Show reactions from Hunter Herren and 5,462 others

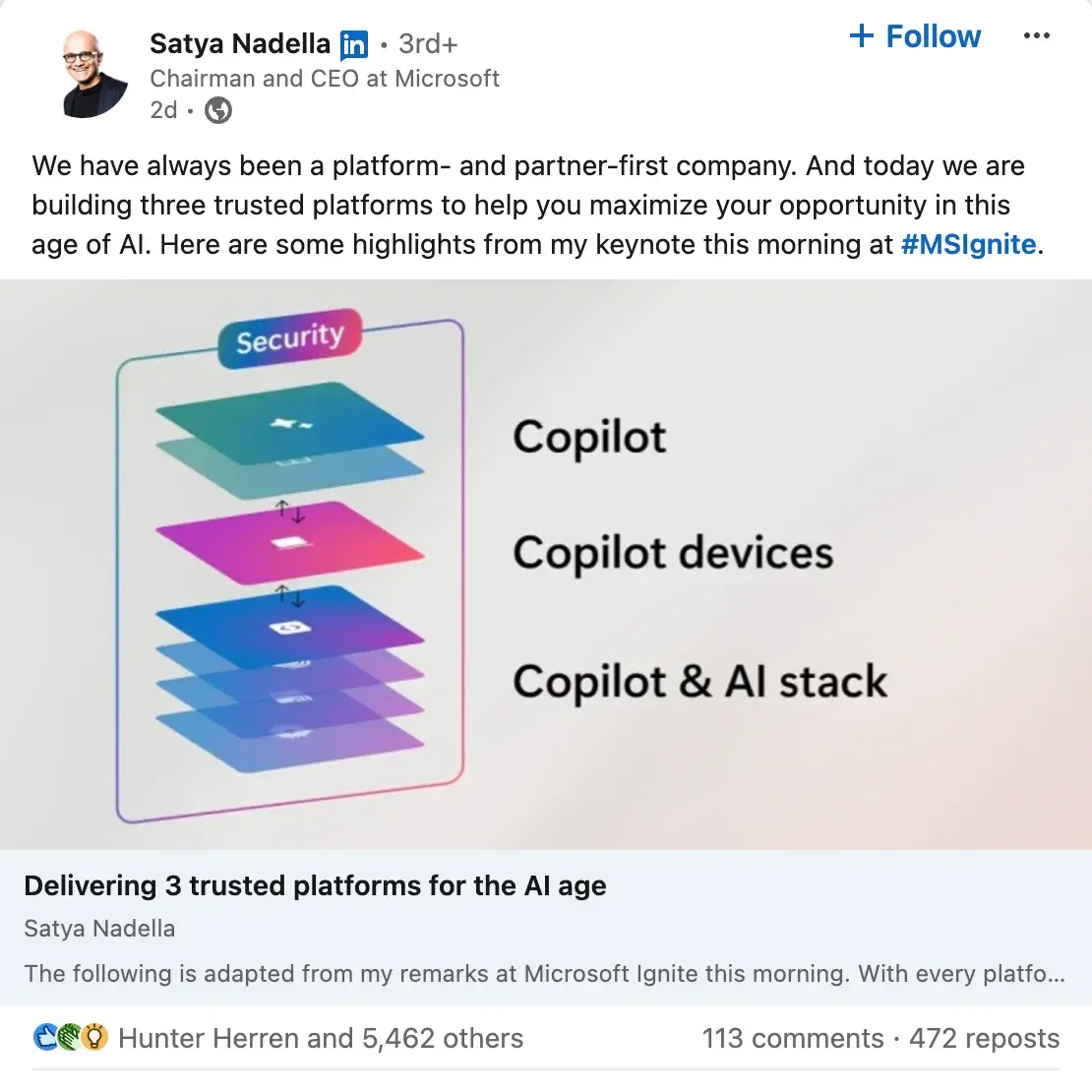(x=321, y=1038)
